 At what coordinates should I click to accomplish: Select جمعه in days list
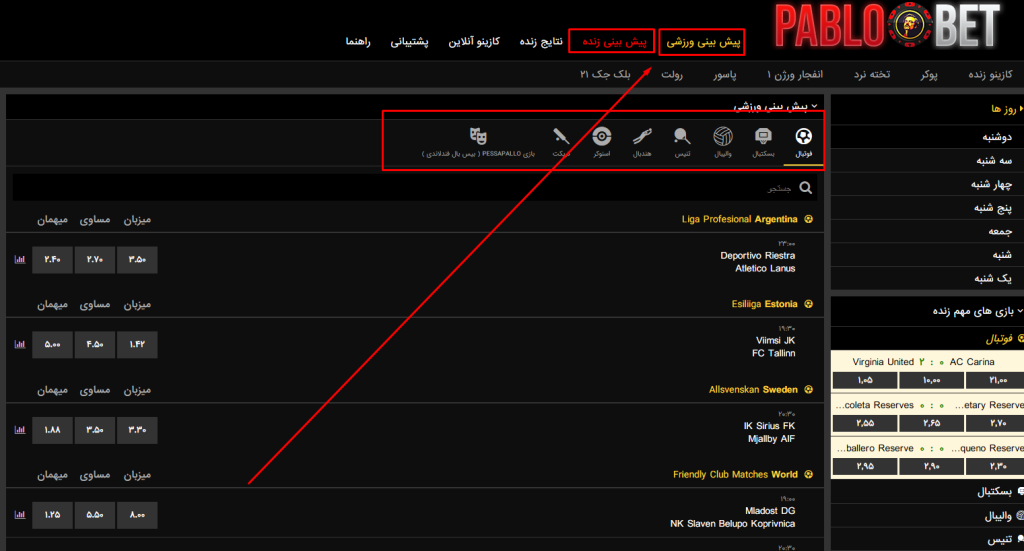pyautogui.click(x=927, y=232)
